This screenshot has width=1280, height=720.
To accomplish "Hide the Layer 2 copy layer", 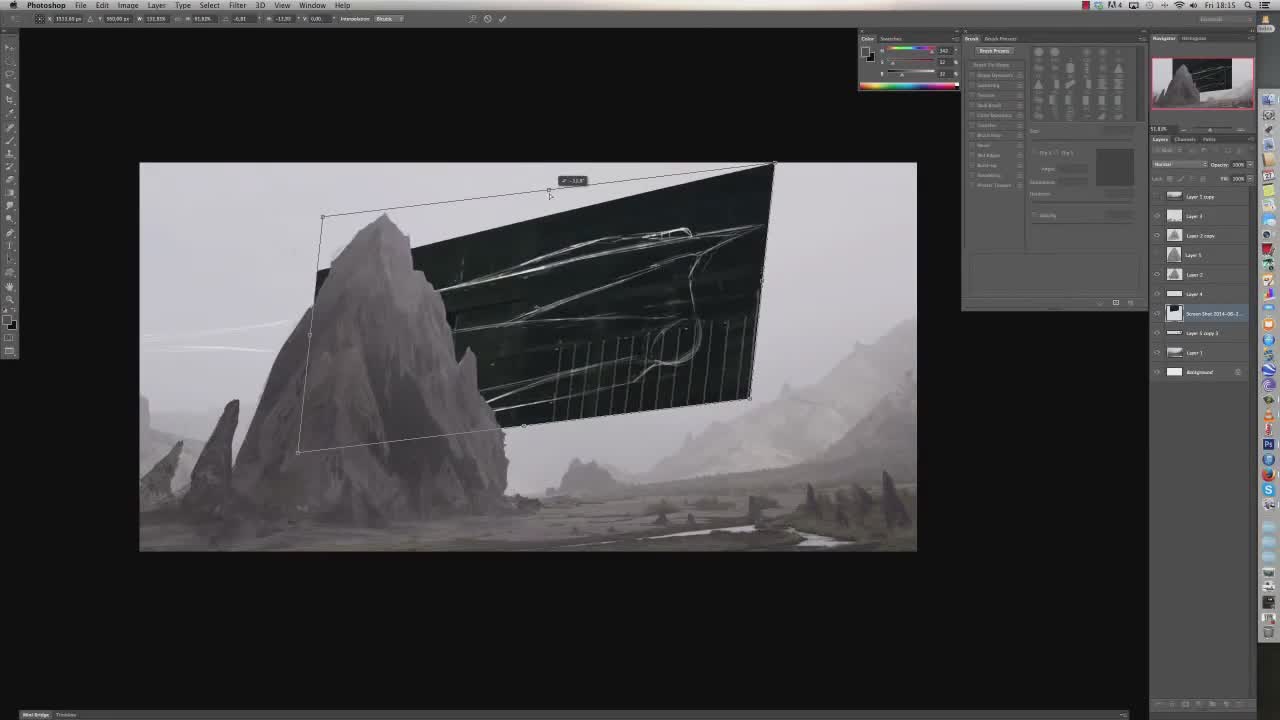I will coord(1157,236).
